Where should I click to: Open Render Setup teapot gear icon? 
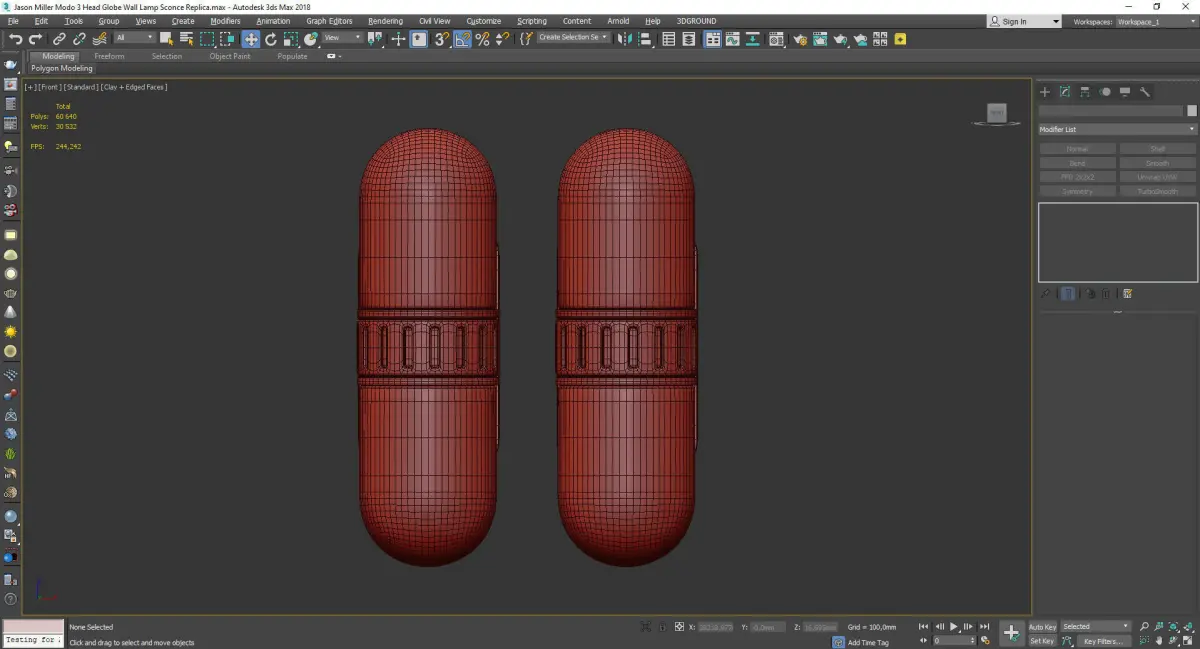click(x=800, y=39)
